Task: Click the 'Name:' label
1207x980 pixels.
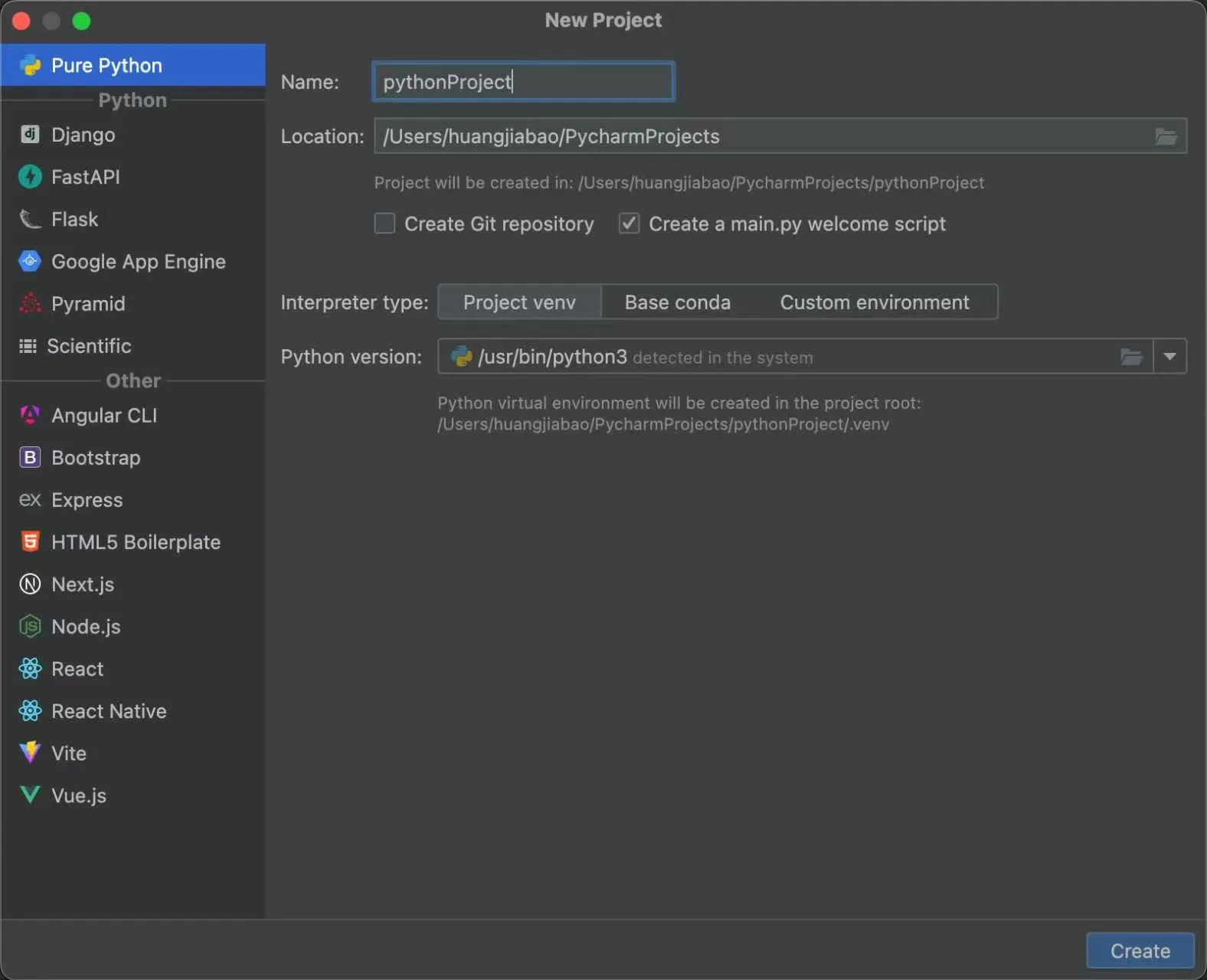Action: coord(309,82)
